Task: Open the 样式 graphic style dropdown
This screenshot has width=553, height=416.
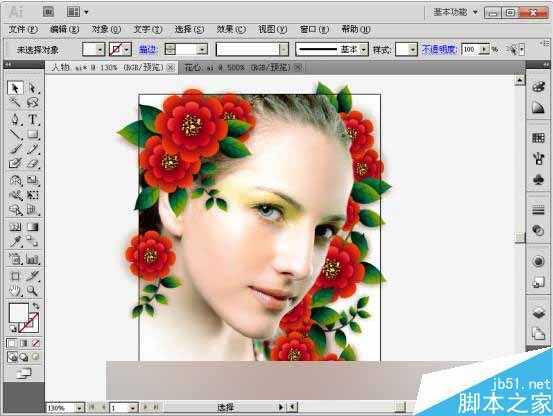Action: click(413, 50)
